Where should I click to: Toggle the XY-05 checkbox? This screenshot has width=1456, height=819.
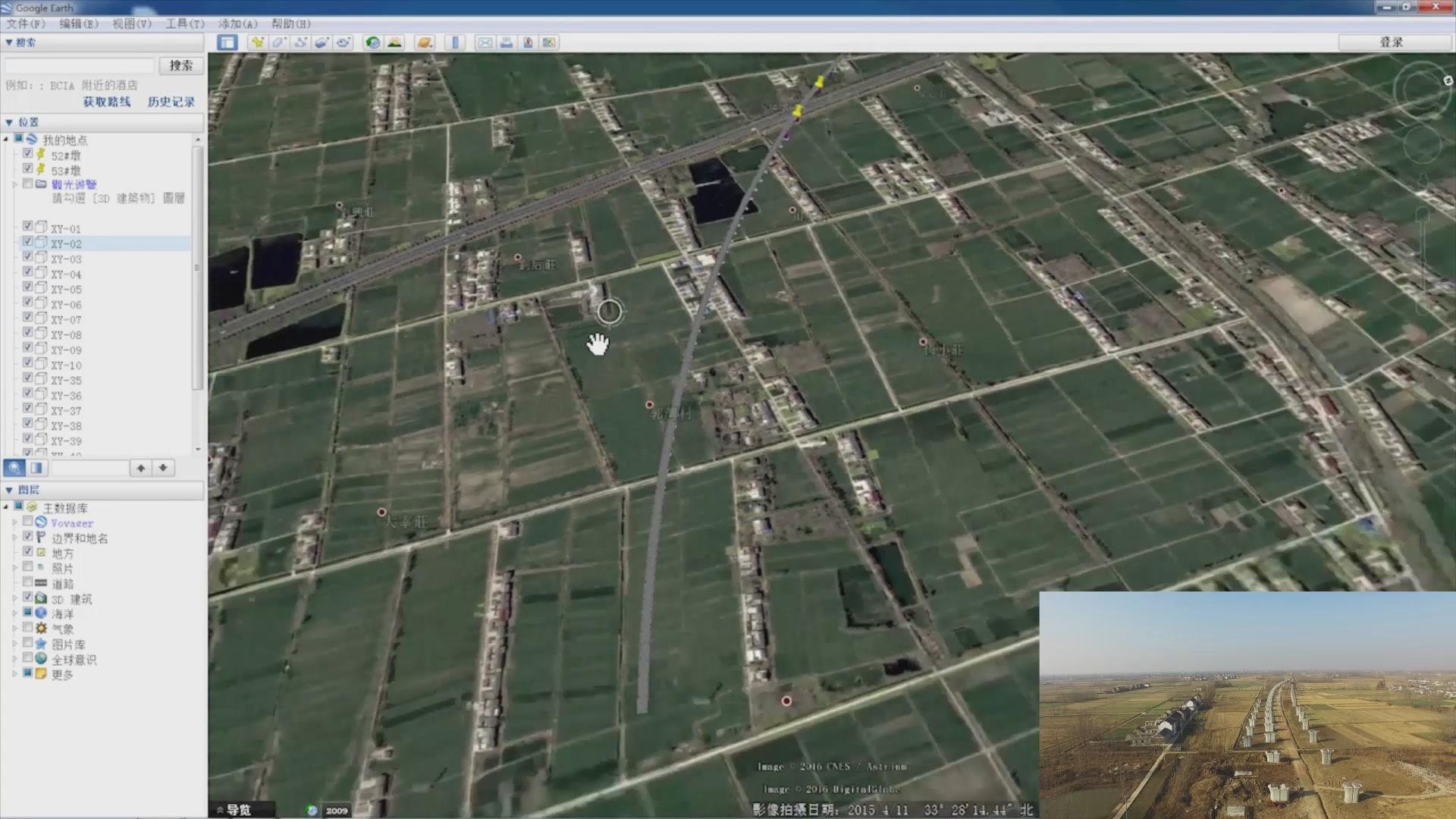[28, 287]
